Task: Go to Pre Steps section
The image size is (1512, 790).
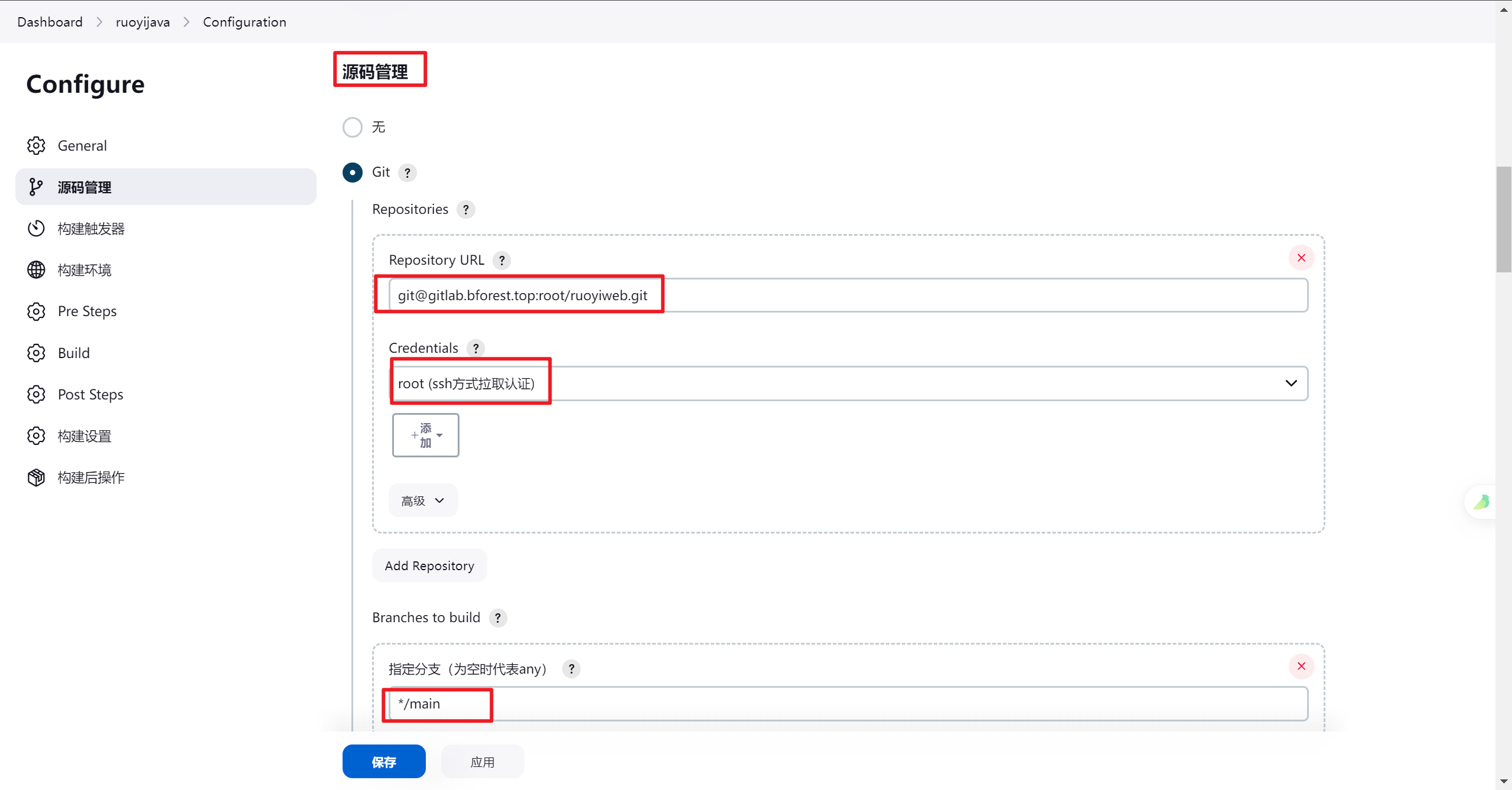Action: [166, 311]
